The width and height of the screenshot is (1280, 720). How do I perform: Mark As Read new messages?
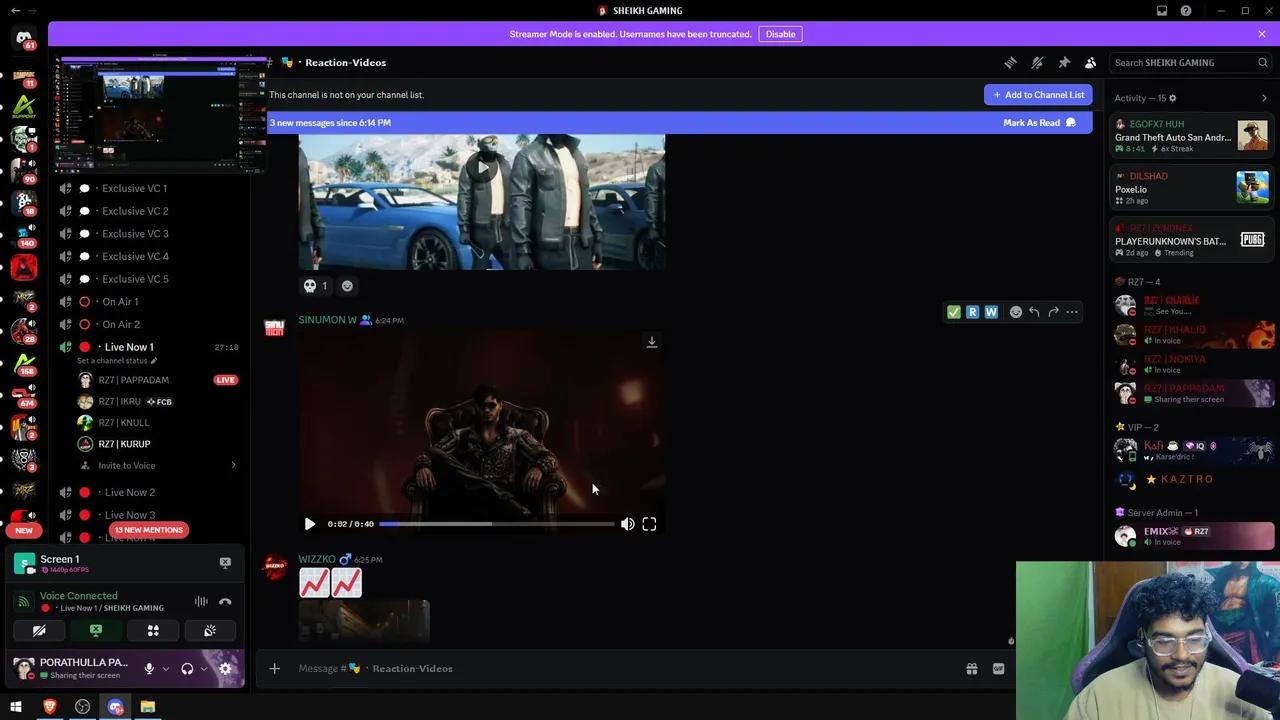[1039, 123]
